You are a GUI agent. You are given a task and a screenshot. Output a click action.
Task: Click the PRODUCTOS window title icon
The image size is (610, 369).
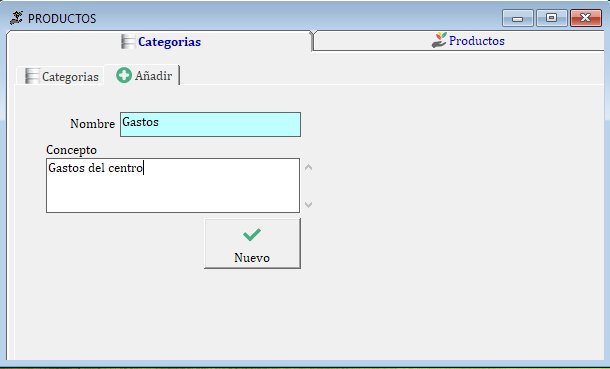point(16,18)
